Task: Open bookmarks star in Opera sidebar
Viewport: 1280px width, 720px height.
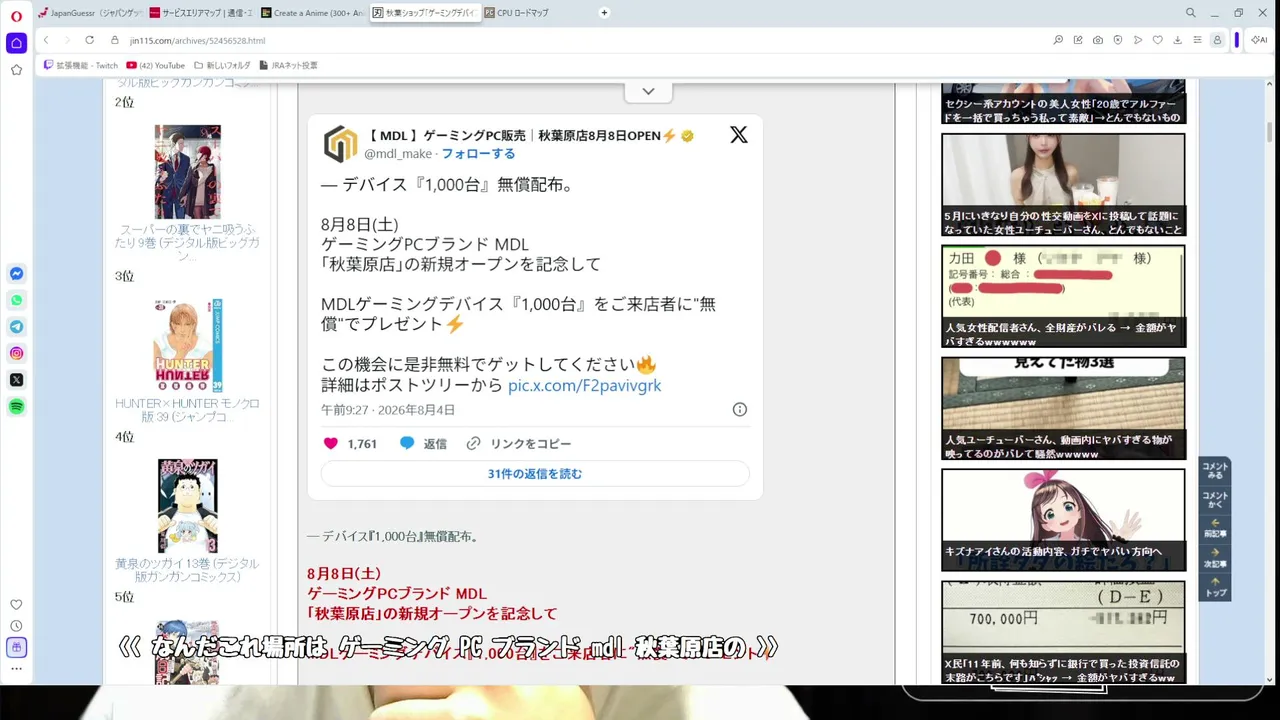Action: pyautogui.click(x=16, y=70)
